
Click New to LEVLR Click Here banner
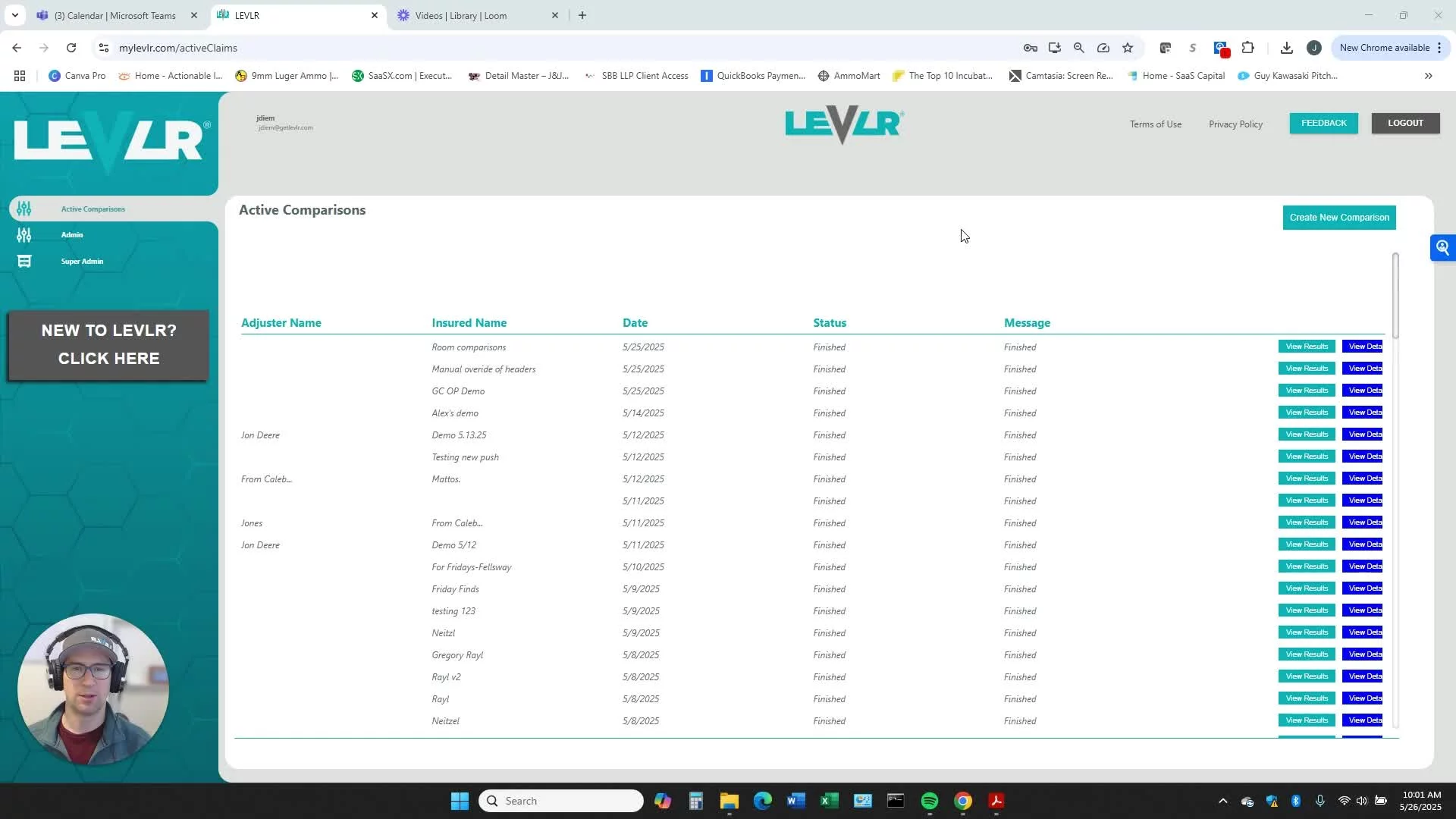pos(108,345)
